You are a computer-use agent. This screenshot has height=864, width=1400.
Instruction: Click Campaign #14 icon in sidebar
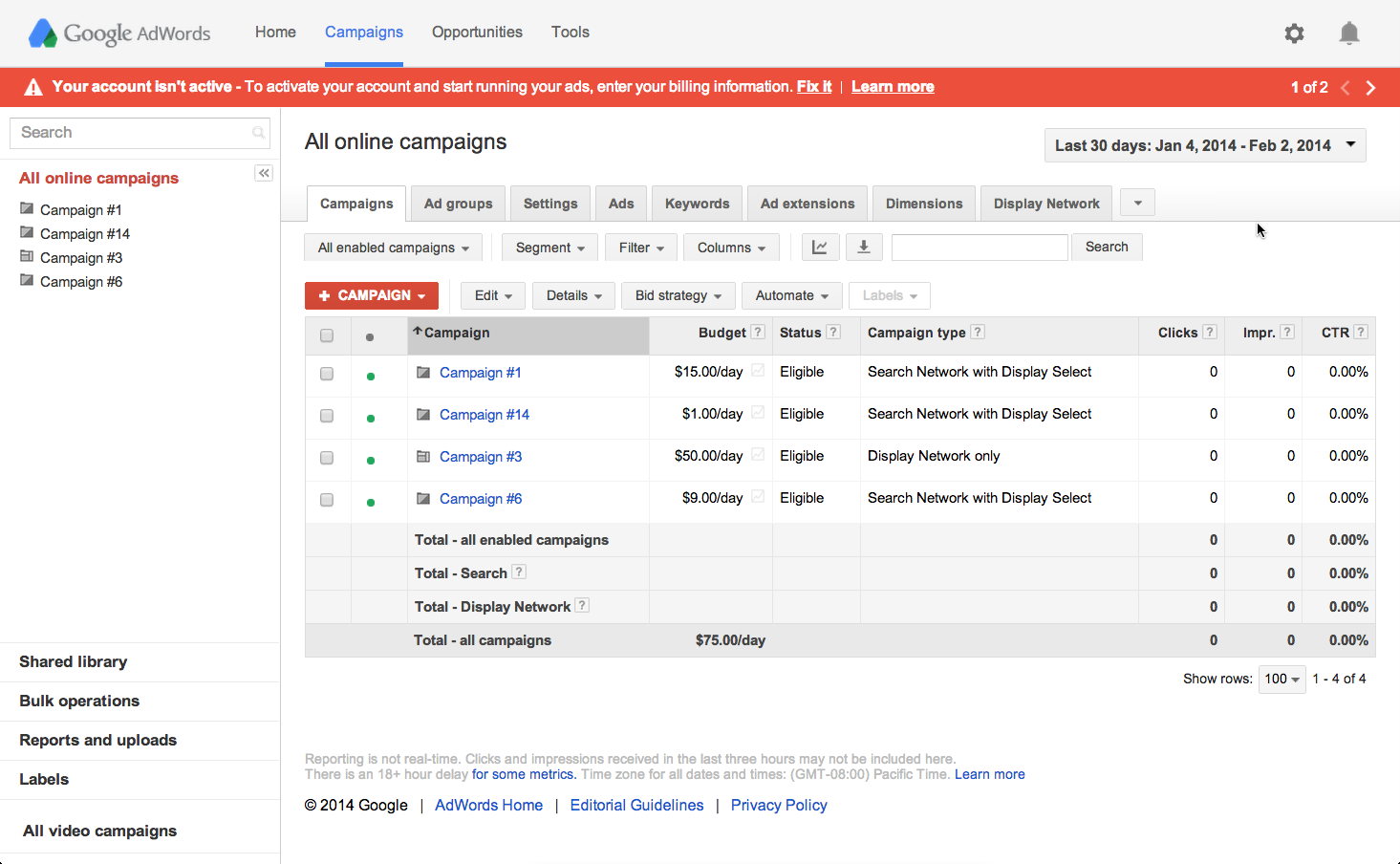tap(27, 232)
